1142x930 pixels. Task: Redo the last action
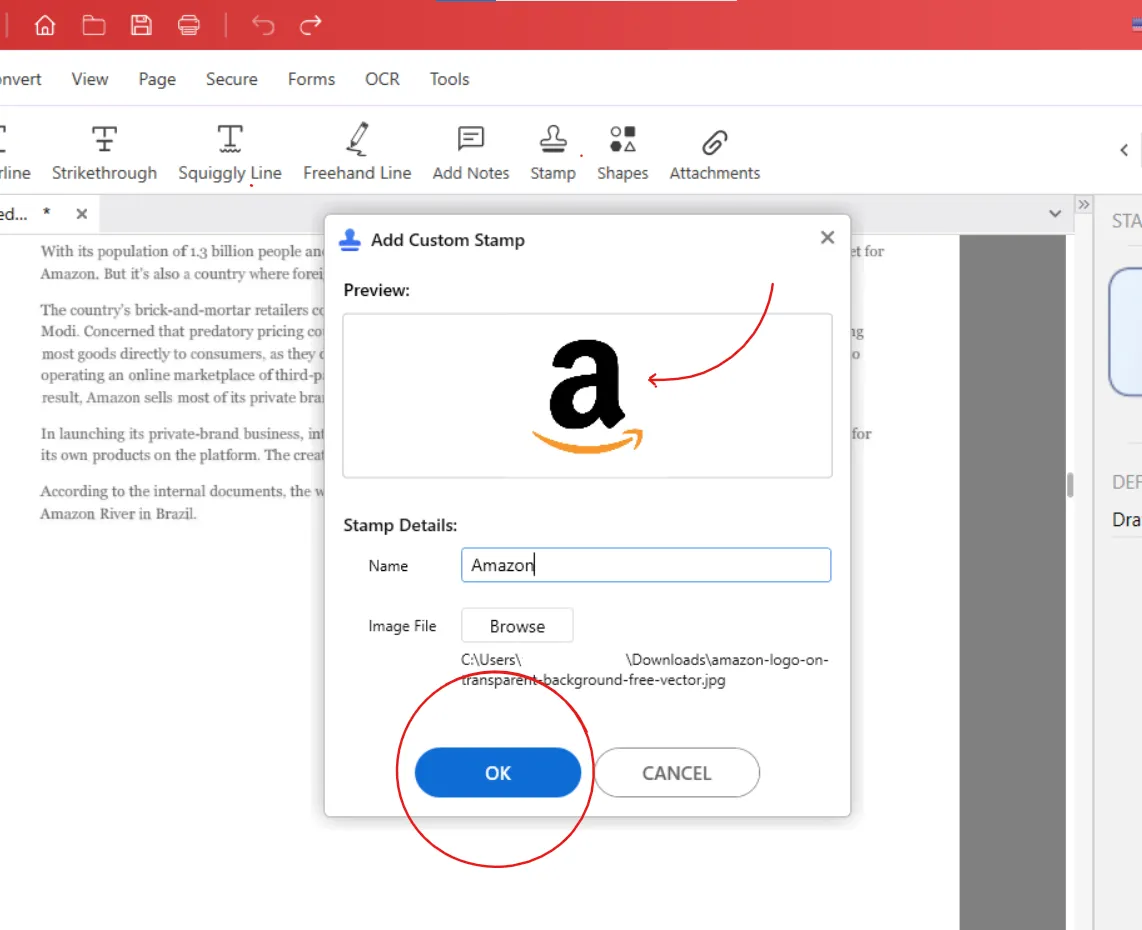(311, 25)
